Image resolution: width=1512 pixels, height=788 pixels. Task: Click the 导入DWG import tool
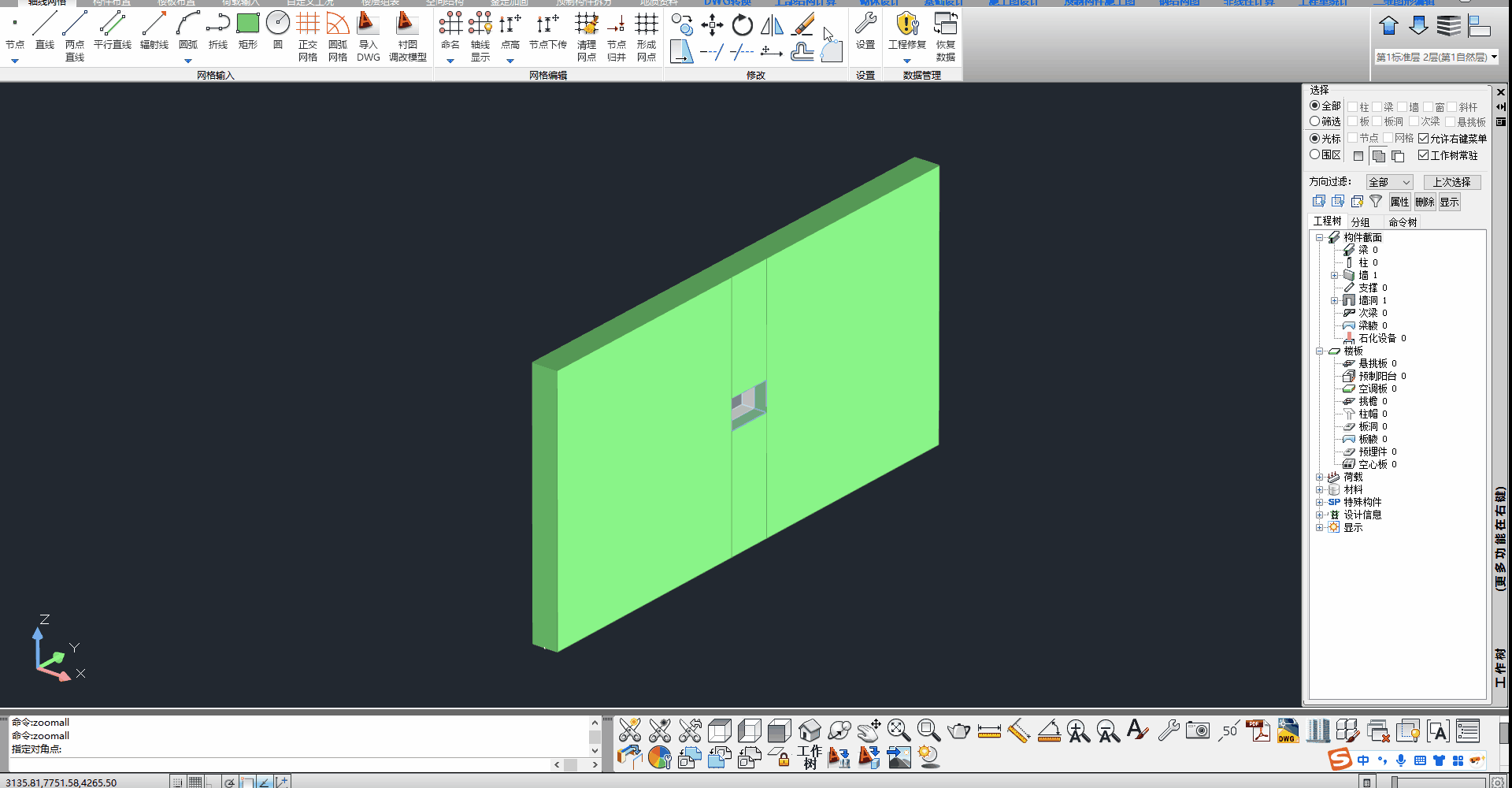[x=368, y=35]
